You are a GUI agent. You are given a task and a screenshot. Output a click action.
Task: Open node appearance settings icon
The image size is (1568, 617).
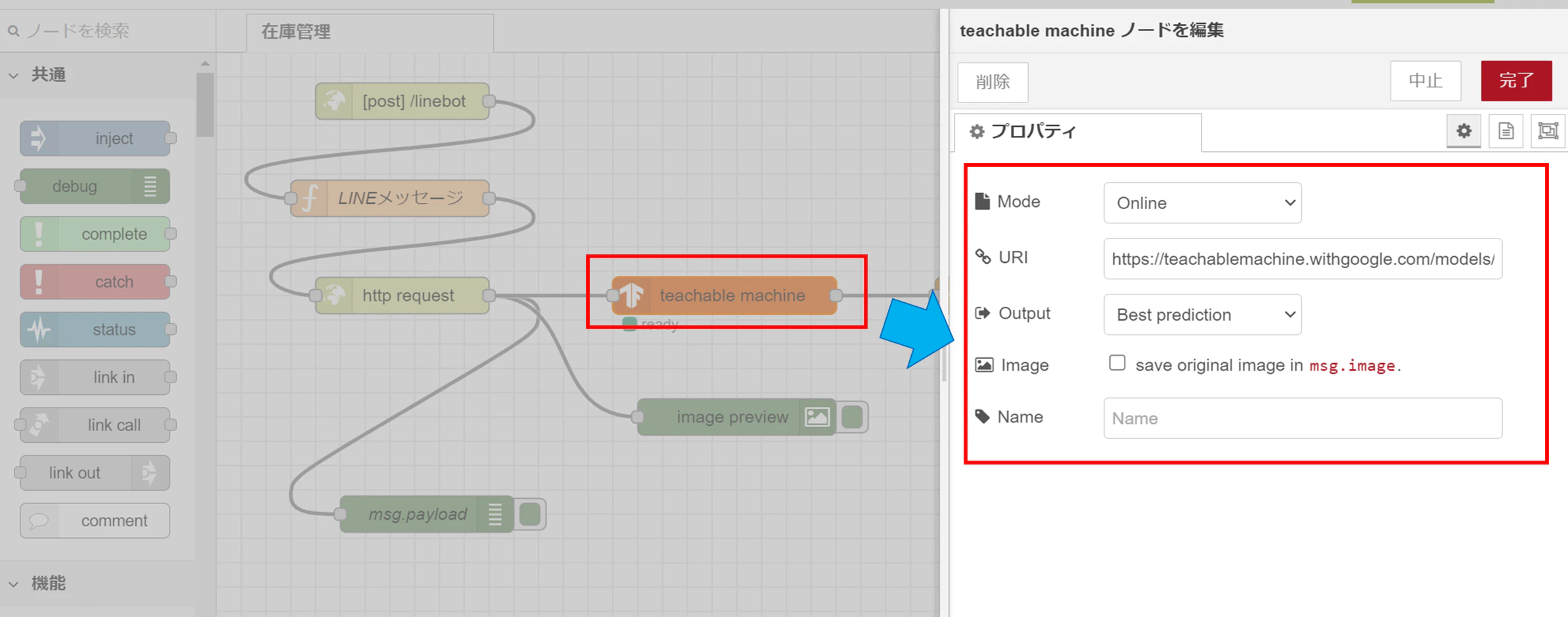1548,131
